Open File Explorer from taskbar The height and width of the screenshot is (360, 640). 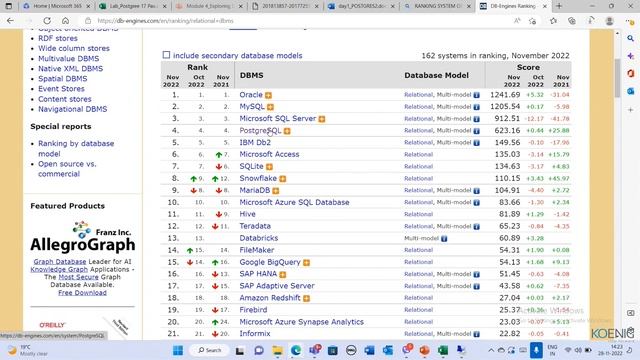(278, 350)
